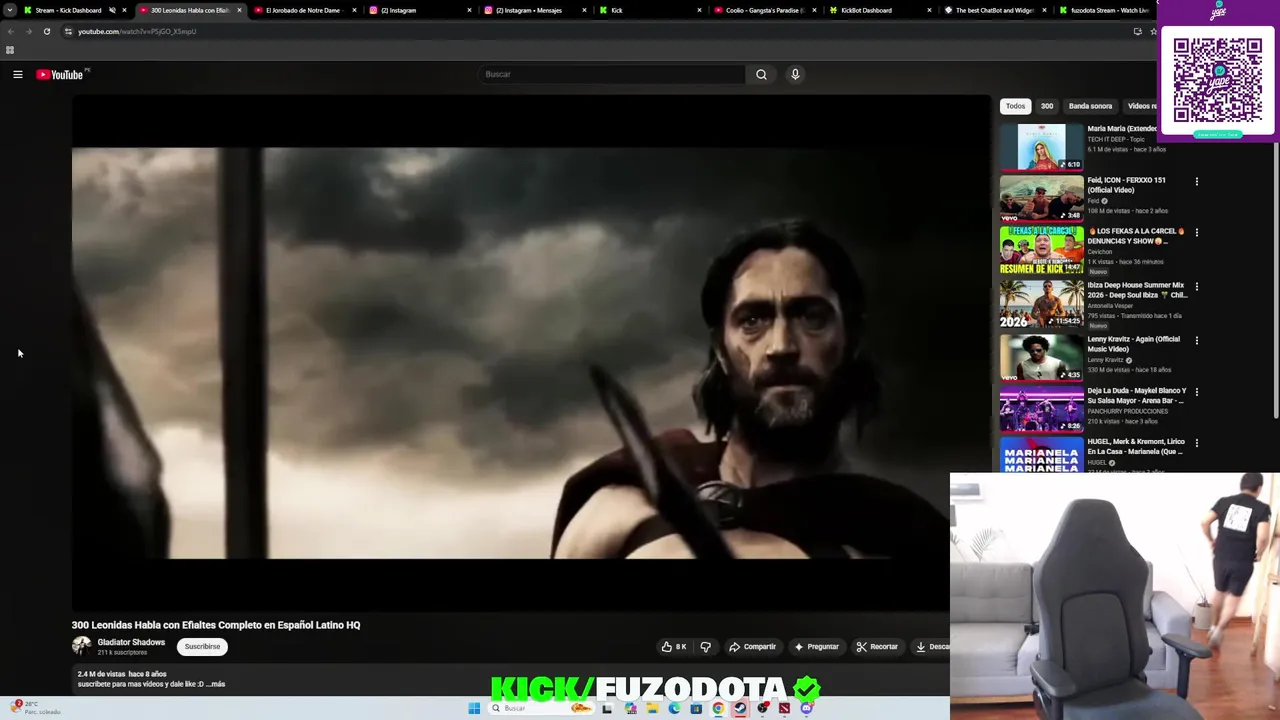Click the browser reload button

point(46,31)
